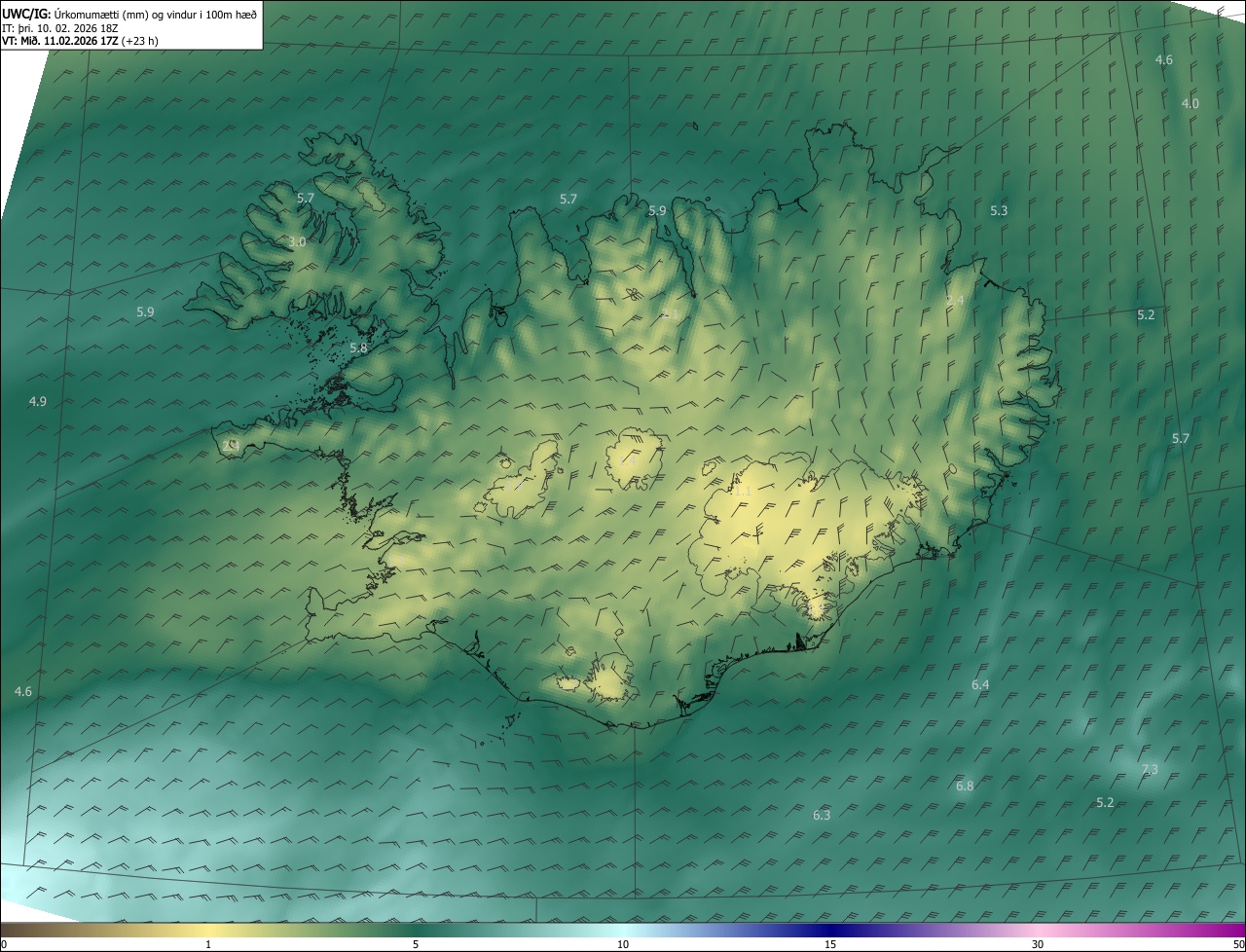Viewport: 1246px width, 952px height.
Task: Click the 0 tick label on the color scale
Action: click(x=3, y=944)
